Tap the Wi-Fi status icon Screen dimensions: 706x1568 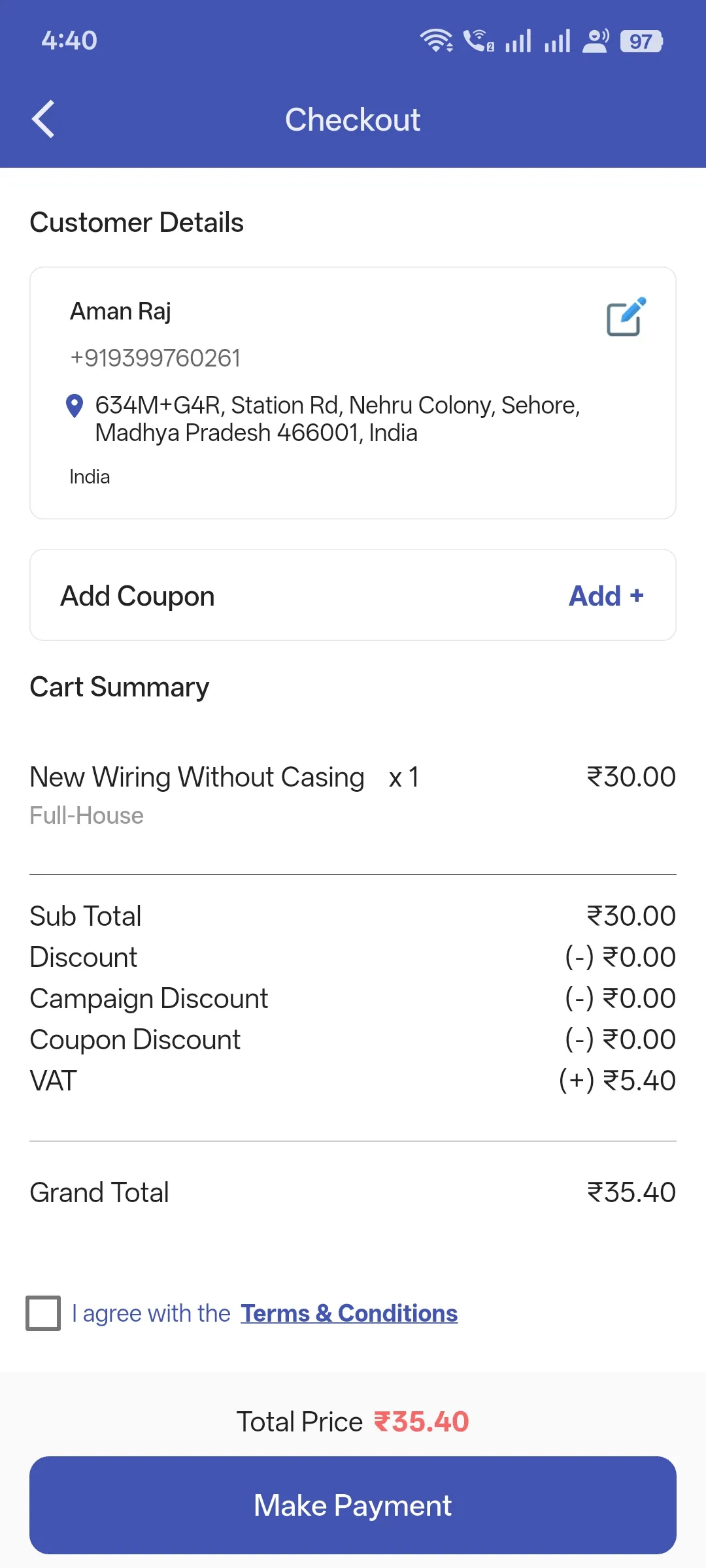click(436, 41)
